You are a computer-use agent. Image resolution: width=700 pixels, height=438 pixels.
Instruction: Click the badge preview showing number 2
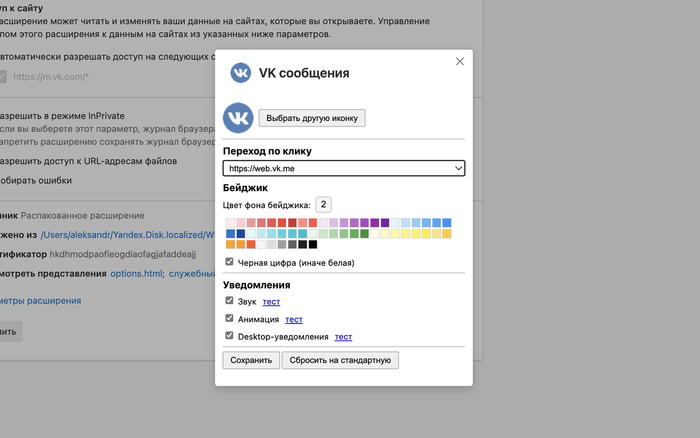click(324, 204)
